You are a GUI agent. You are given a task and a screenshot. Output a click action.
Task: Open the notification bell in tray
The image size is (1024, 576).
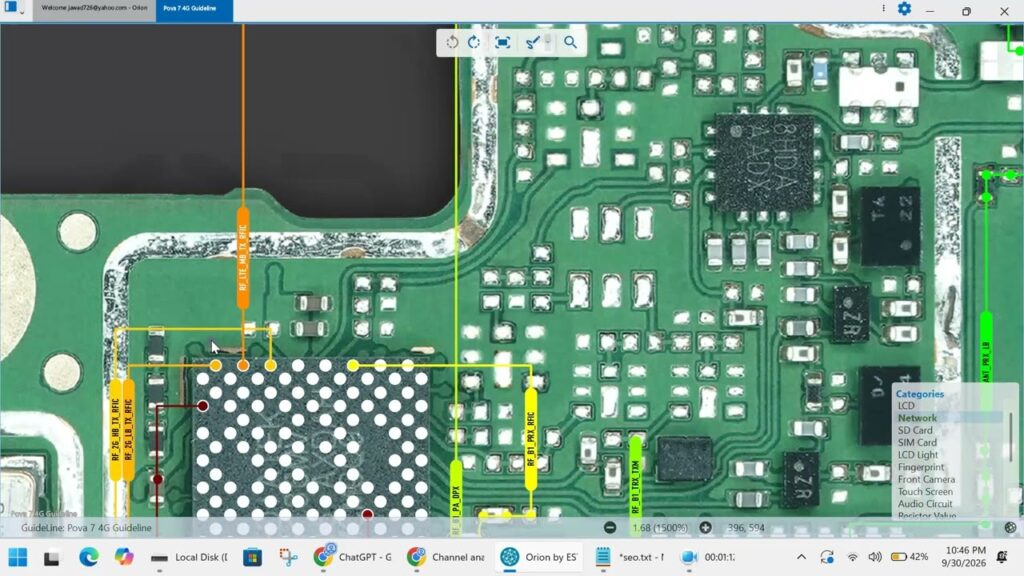1002,557
